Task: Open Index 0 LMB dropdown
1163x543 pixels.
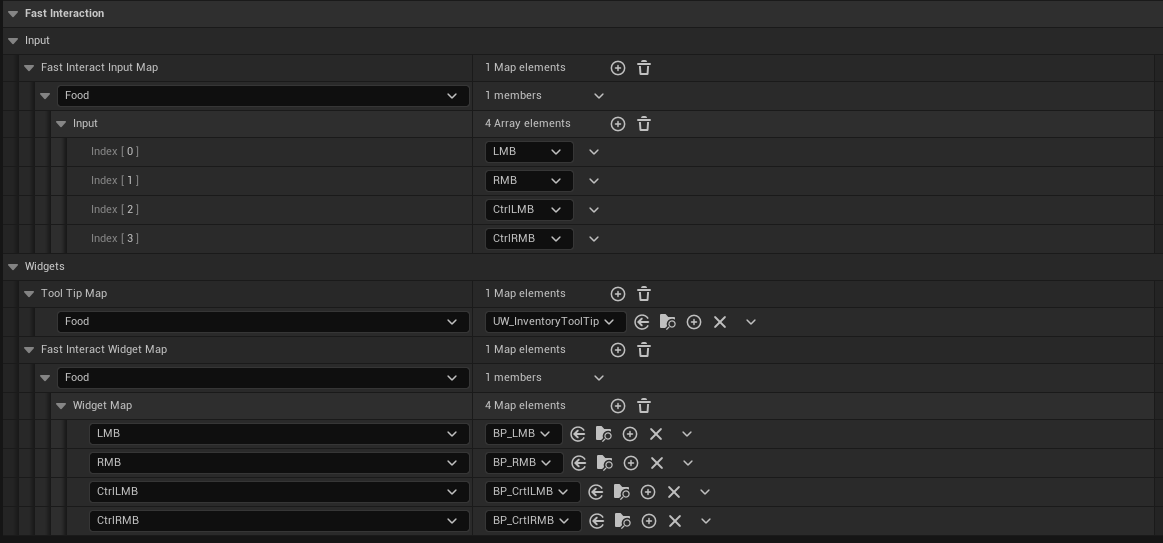Action: tap(529, 152)
